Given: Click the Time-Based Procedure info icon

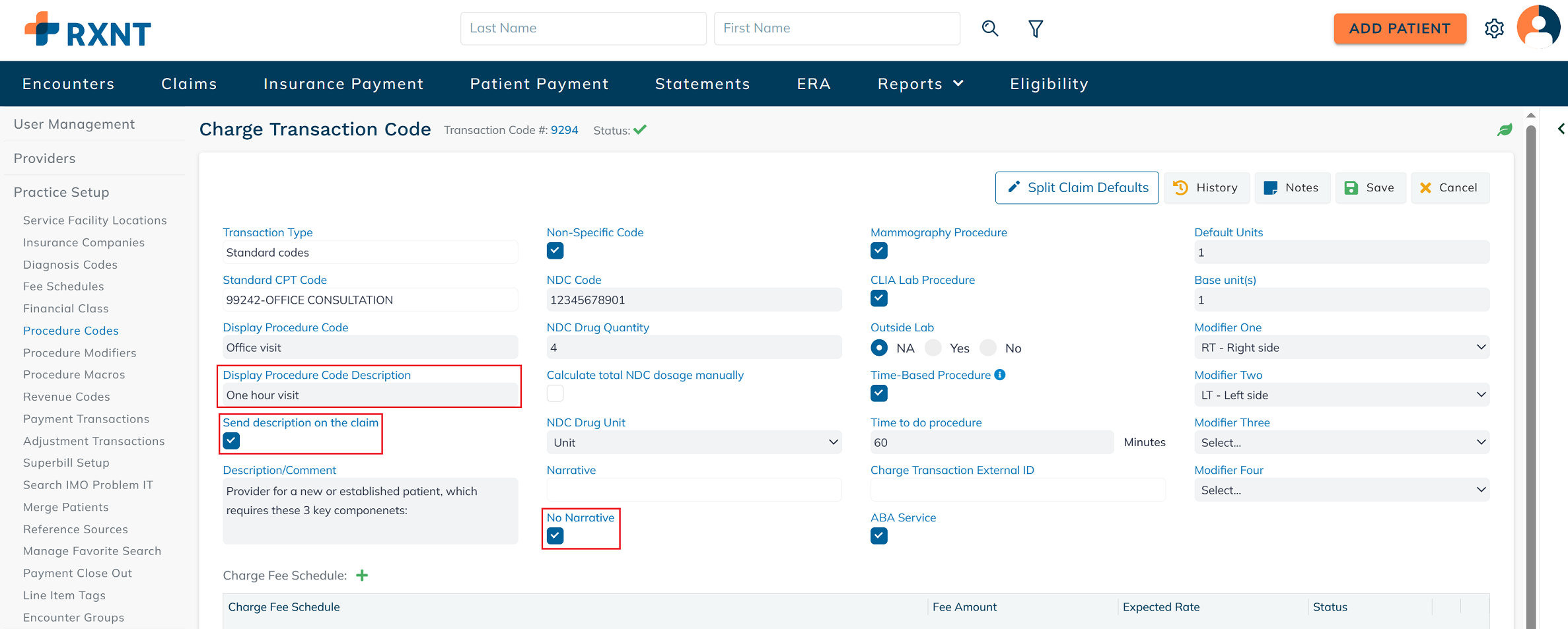Looking at the screenshot, I should (x=1000, y=375).
